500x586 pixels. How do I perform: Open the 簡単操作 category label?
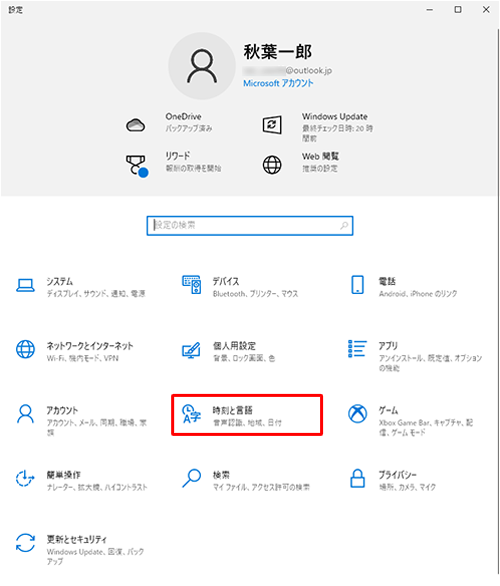[63, 475]
